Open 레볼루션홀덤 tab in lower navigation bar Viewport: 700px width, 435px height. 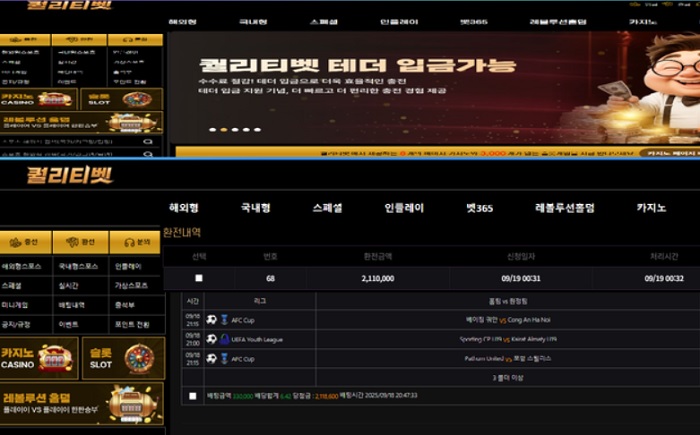pos(565,208)
